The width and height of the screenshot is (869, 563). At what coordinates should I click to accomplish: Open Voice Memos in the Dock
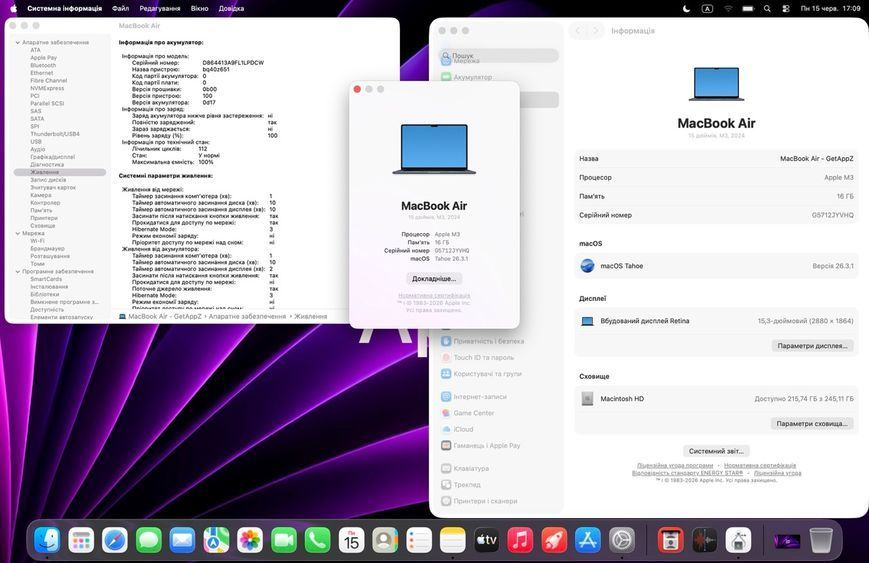click(704, 540)
